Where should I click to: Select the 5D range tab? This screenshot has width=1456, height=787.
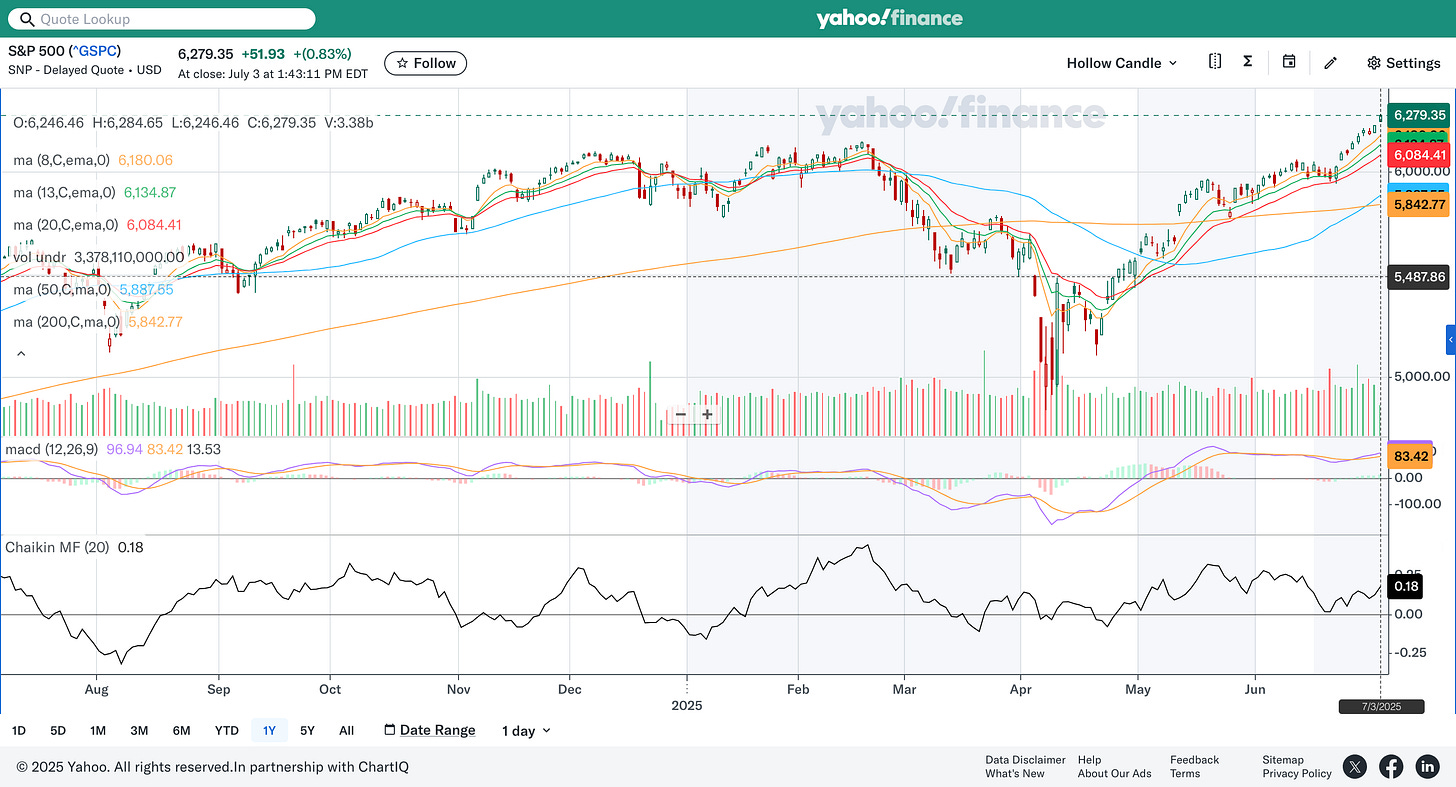tap(58, 731)
